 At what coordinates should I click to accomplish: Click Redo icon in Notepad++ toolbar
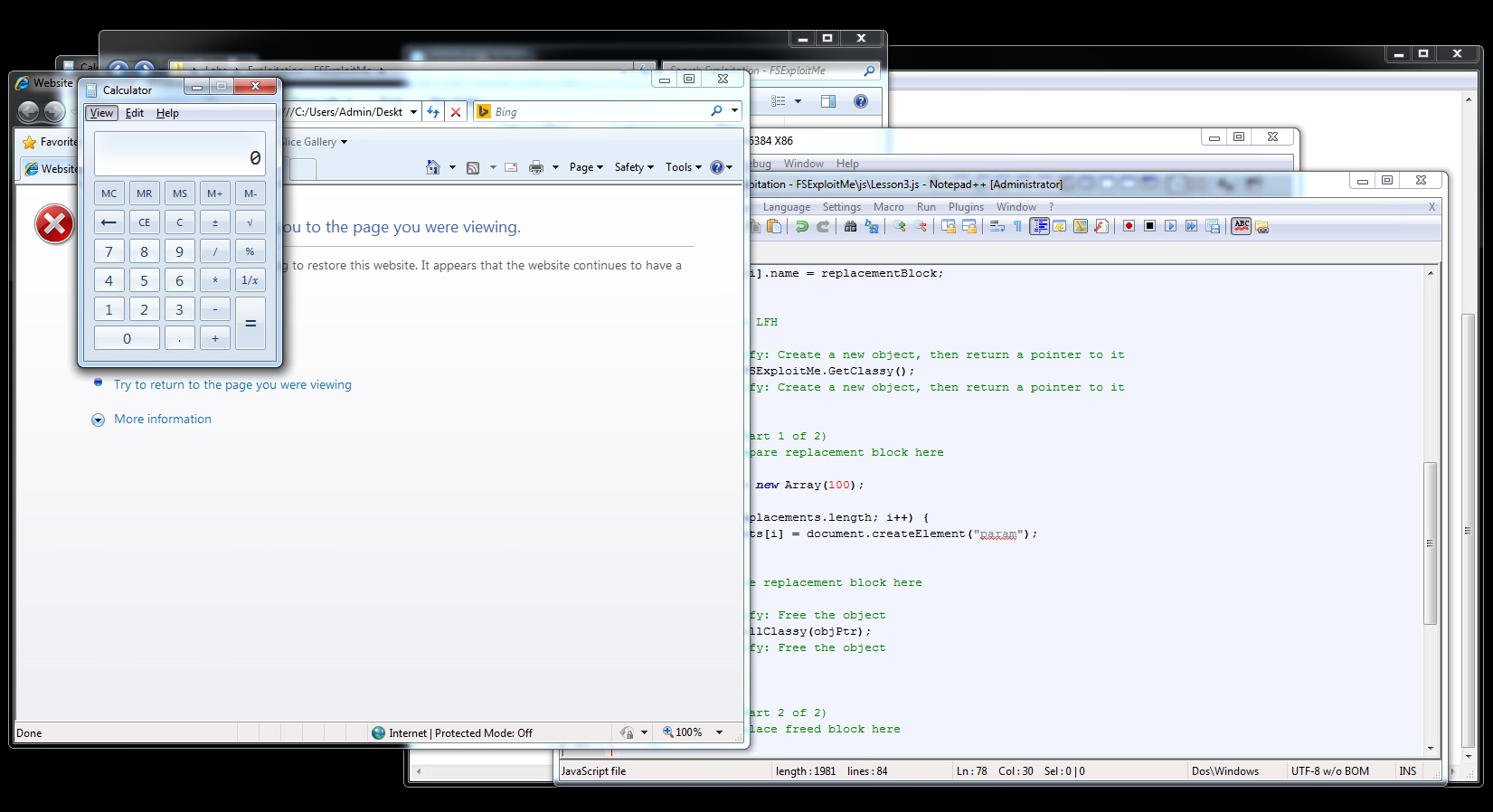tap(822, 226)
